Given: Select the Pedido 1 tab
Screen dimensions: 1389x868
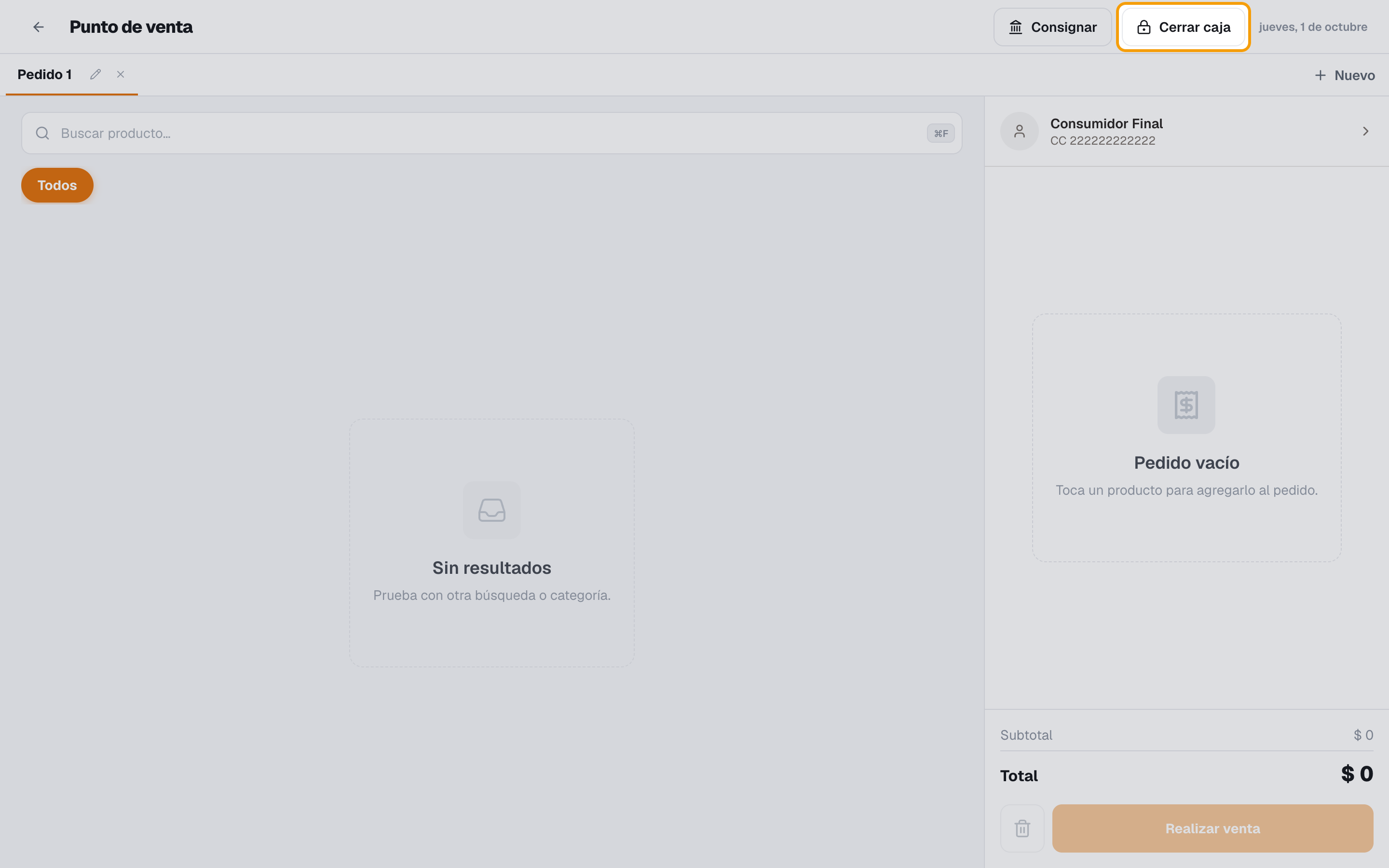Looking at the screenshot, I should click(x=45, y=75).
